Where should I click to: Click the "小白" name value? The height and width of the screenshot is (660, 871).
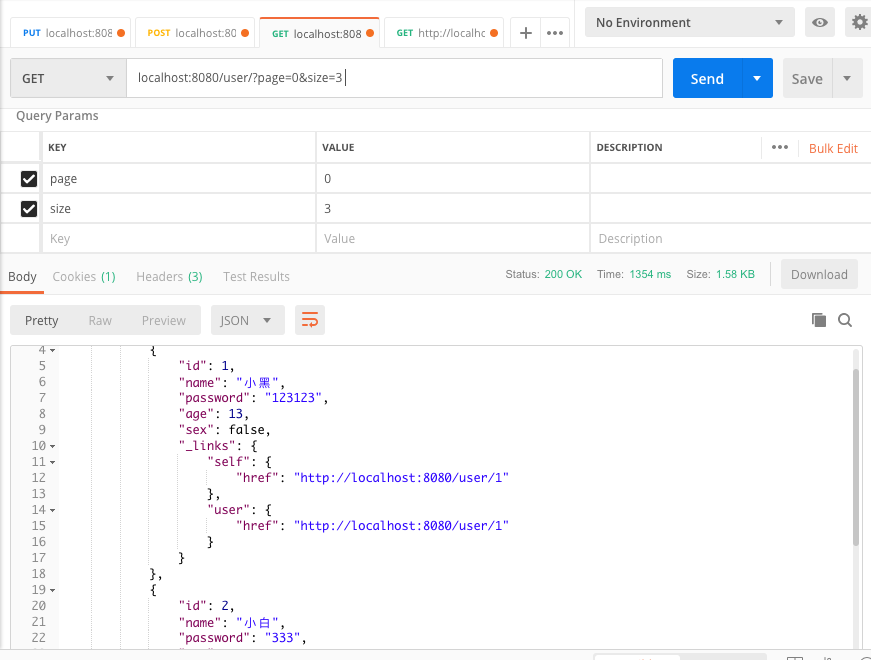pyautogui.click(x=257, y=623)
